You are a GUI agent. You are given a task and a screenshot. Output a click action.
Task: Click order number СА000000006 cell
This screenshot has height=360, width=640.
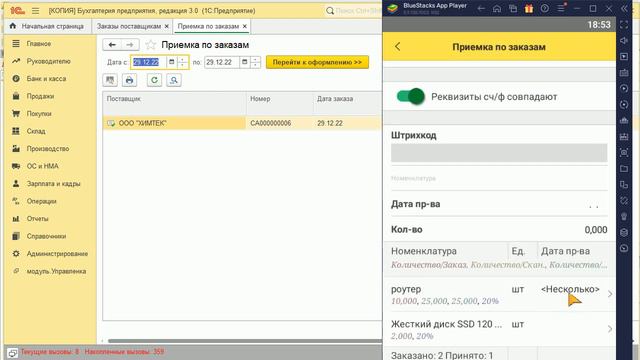(x=280, y=123)
